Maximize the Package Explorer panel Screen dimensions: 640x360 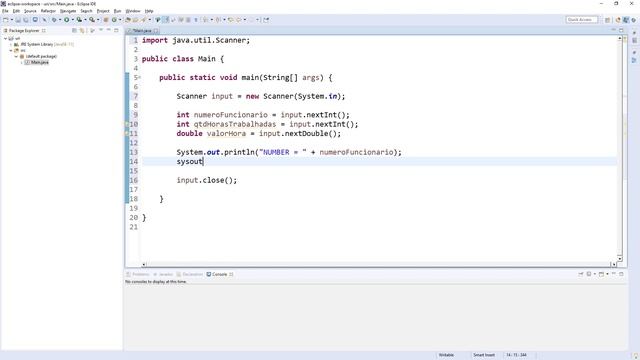pos(116,30)
